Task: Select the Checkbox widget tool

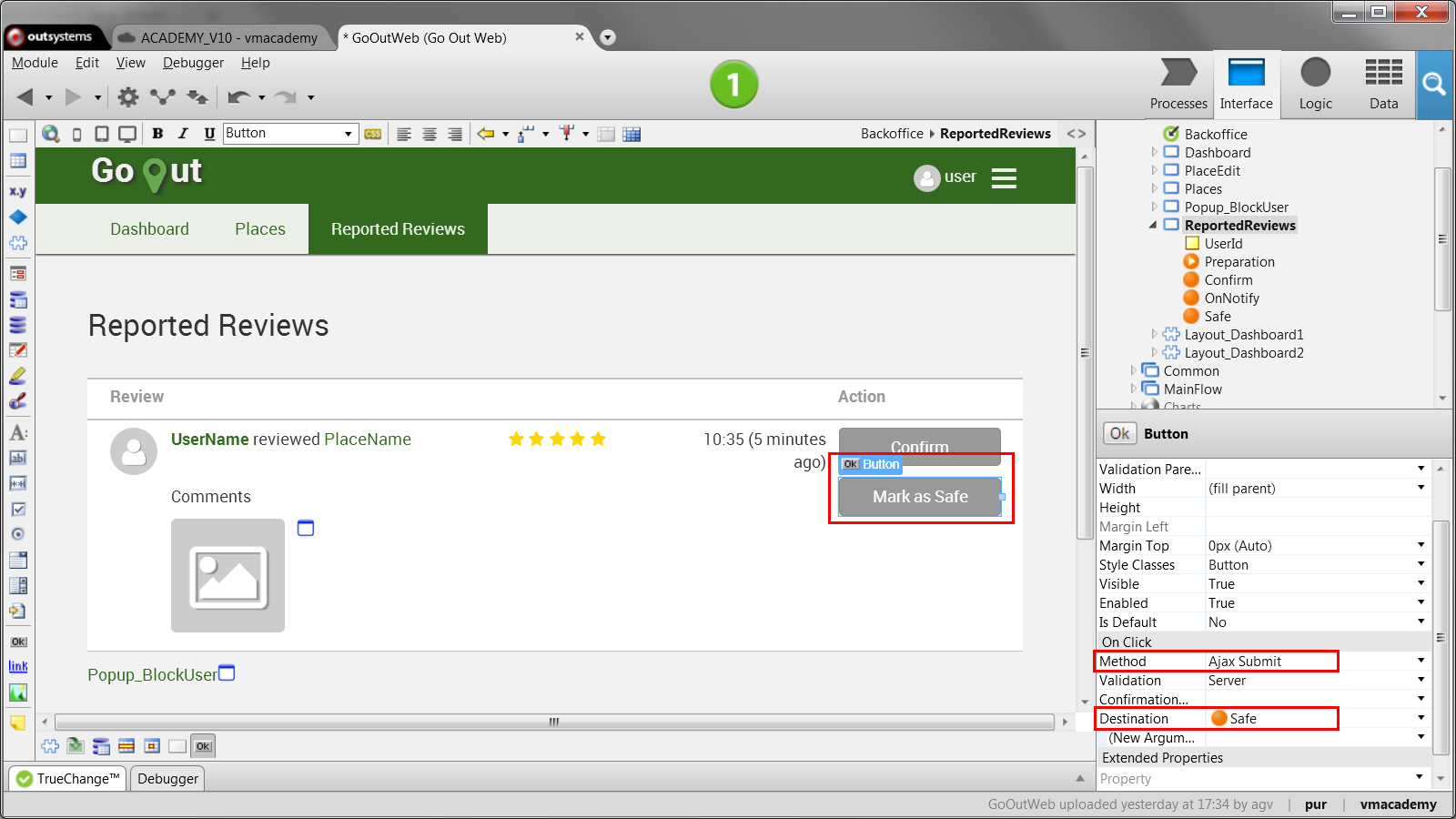Action: click(17, 509)
